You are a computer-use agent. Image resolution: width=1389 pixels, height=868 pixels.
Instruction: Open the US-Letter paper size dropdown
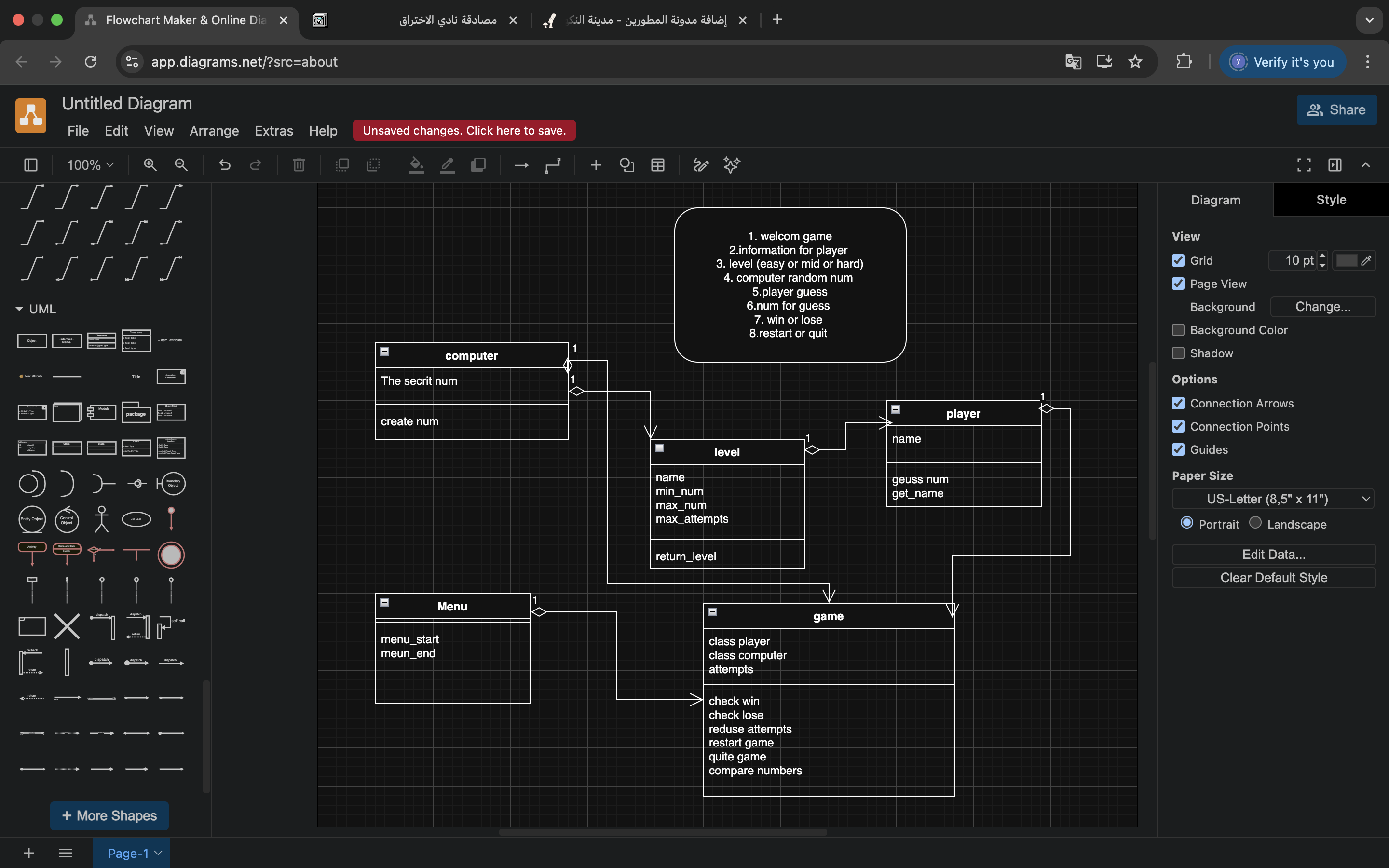(x=1273, y=499)
